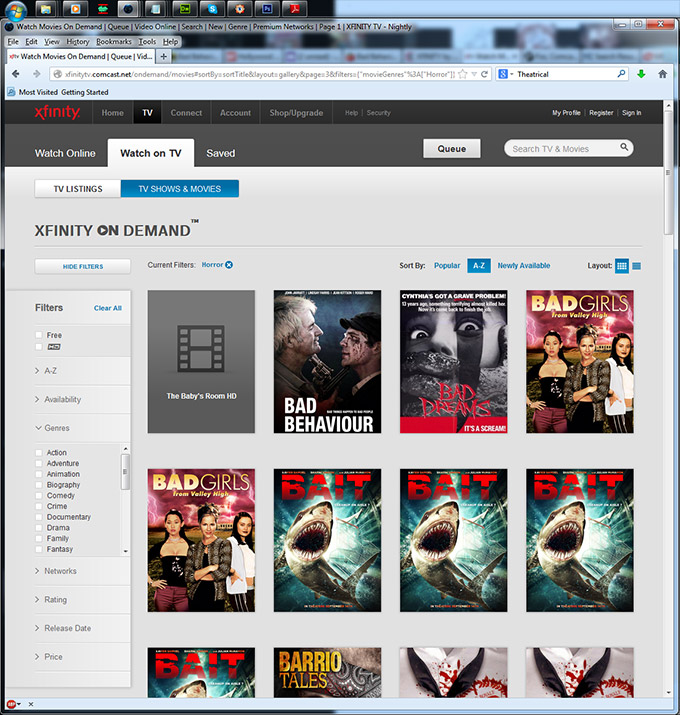Reload the page using the refresh icon
The height and width of the screenshot is (715, 680).
(484, 74)
